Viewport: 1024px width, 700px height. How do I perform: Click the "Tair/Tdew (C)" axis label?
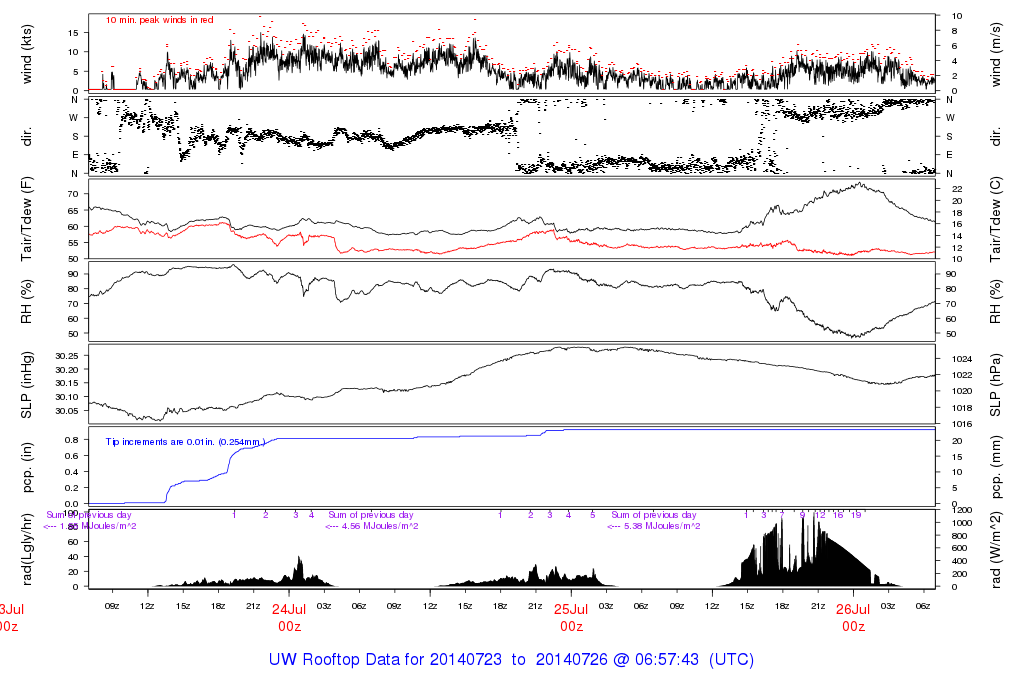(996, 219)
